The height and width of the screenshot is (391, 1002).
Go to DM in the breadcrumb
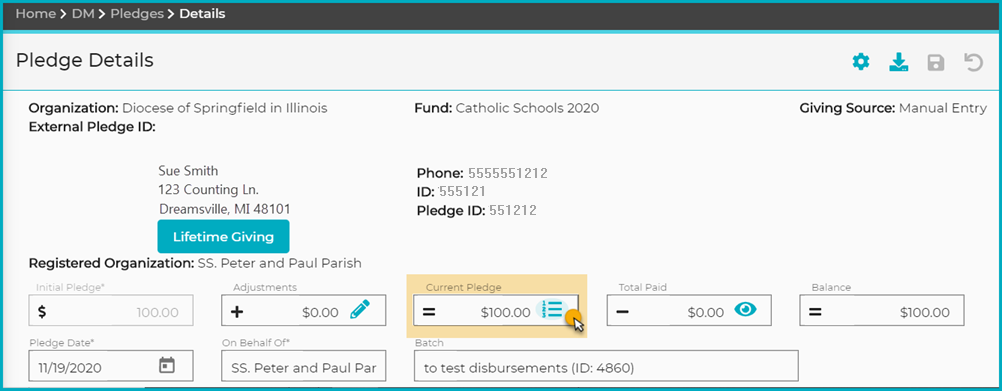click(83, 13)
